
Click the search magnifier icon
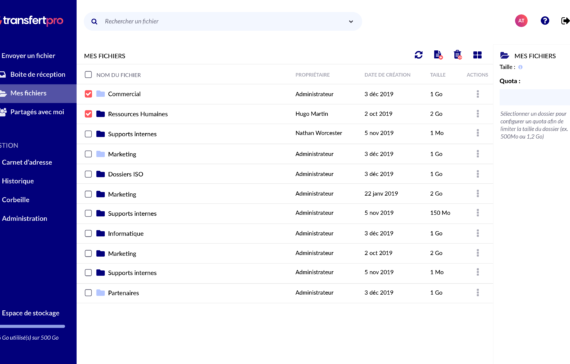pyautogui.click(x=94, y=21)
